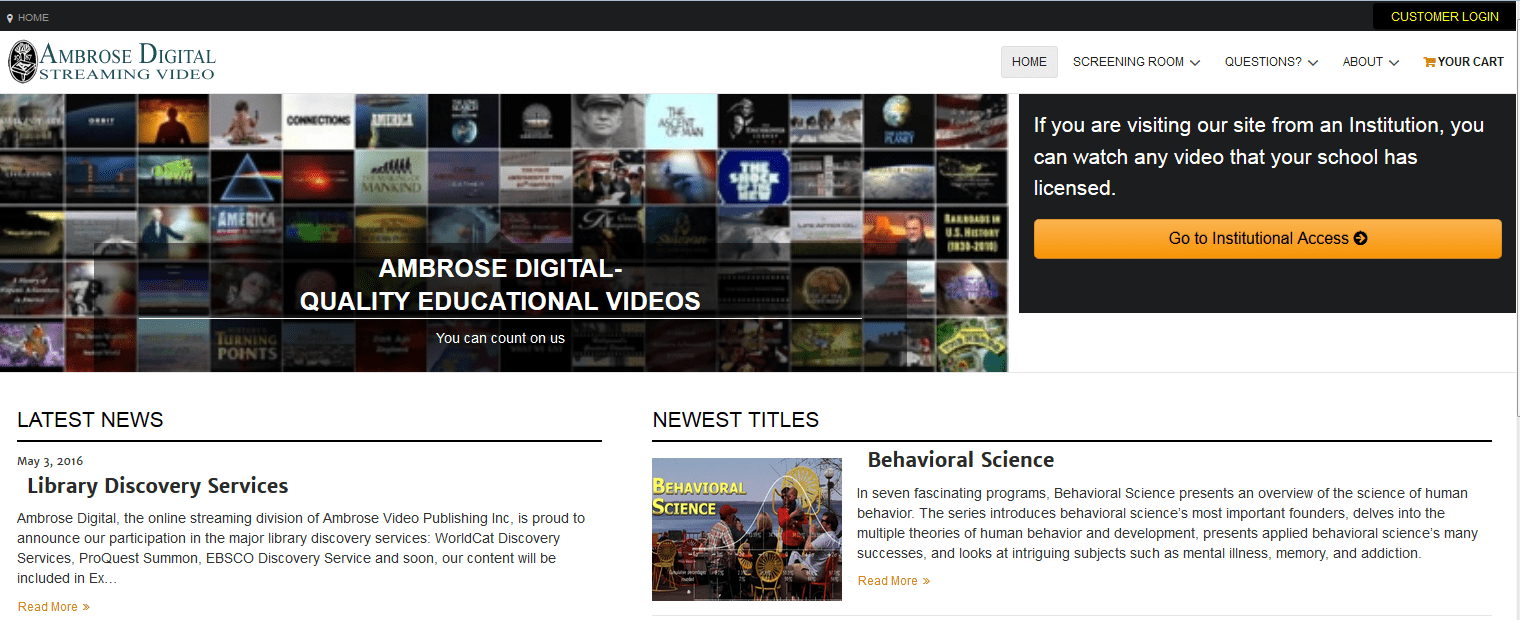Viewport: 1520px width, 620px height.
Task: Select the HOME tab in the navigation bar
Action: coord(1029,61)
